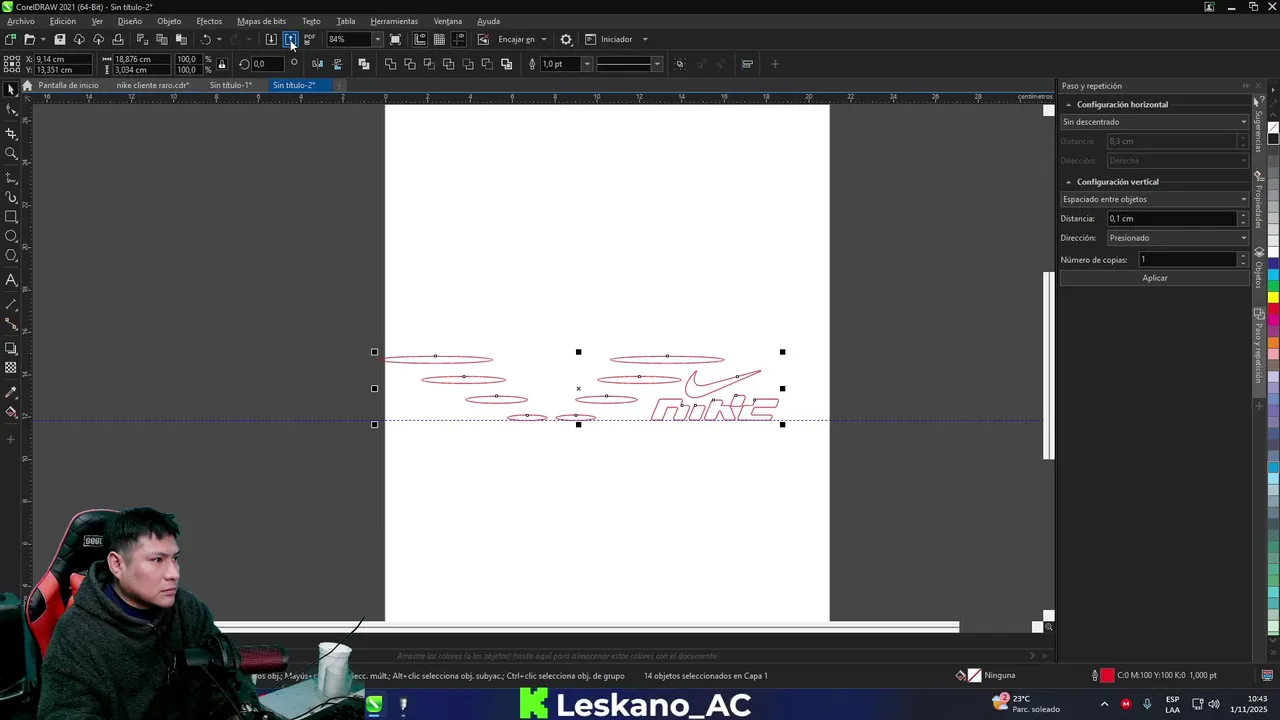Select the Artistic Media tool
The width and height of the screenshot is (1280, 720).
(11, 197)
